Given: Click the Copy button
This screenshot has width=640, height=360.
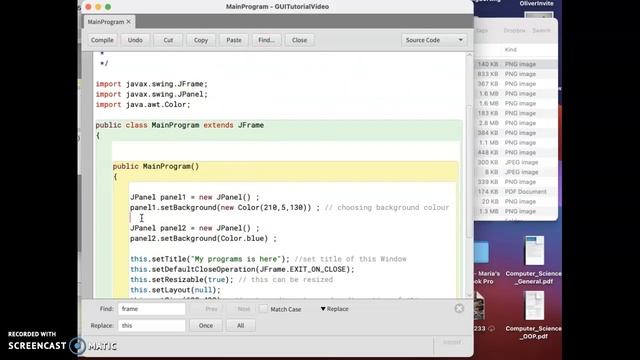Looking at the screenshot, I should pyautogui.click(x=201, y=40).
